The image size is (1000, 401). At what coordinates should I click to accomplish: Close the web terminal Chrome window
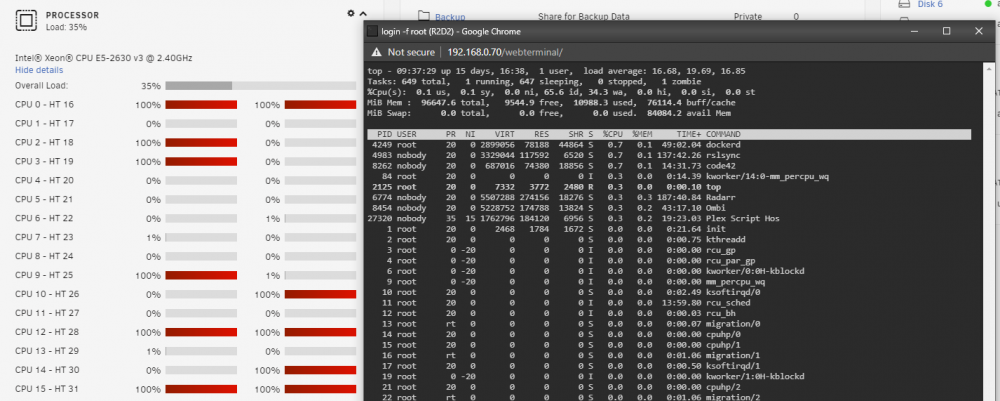pyautogui.click(x=979, y=31)
